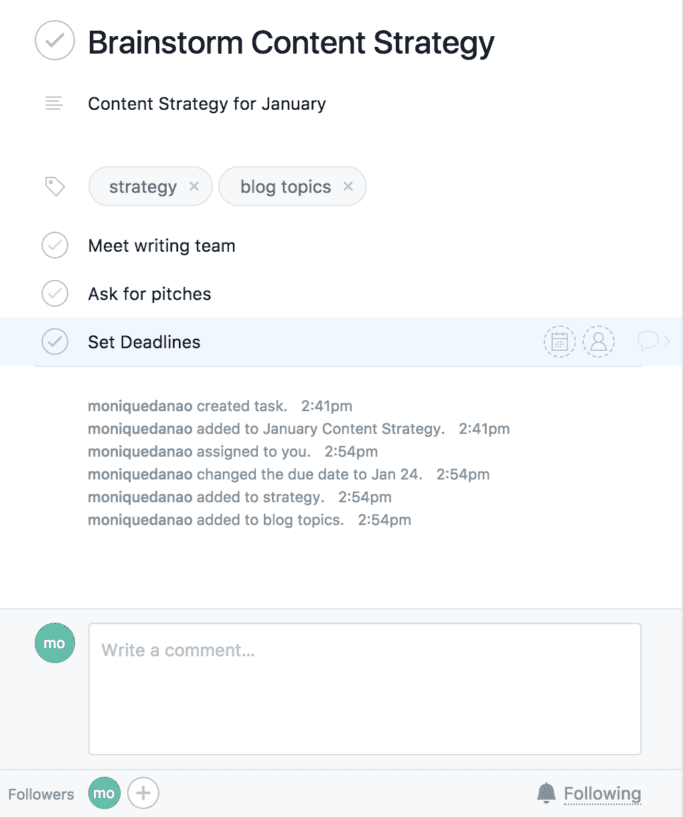Mark Brainstorm Content Strategy as complete

coord(55,41)
